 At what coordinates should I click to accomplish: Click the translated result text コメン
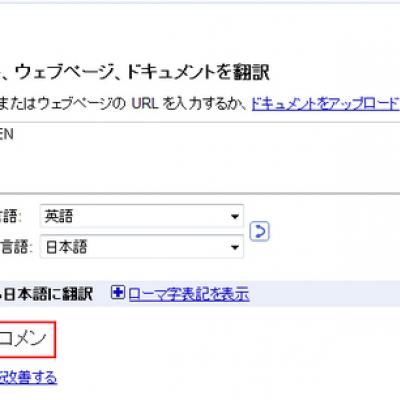tap(23, 339)
